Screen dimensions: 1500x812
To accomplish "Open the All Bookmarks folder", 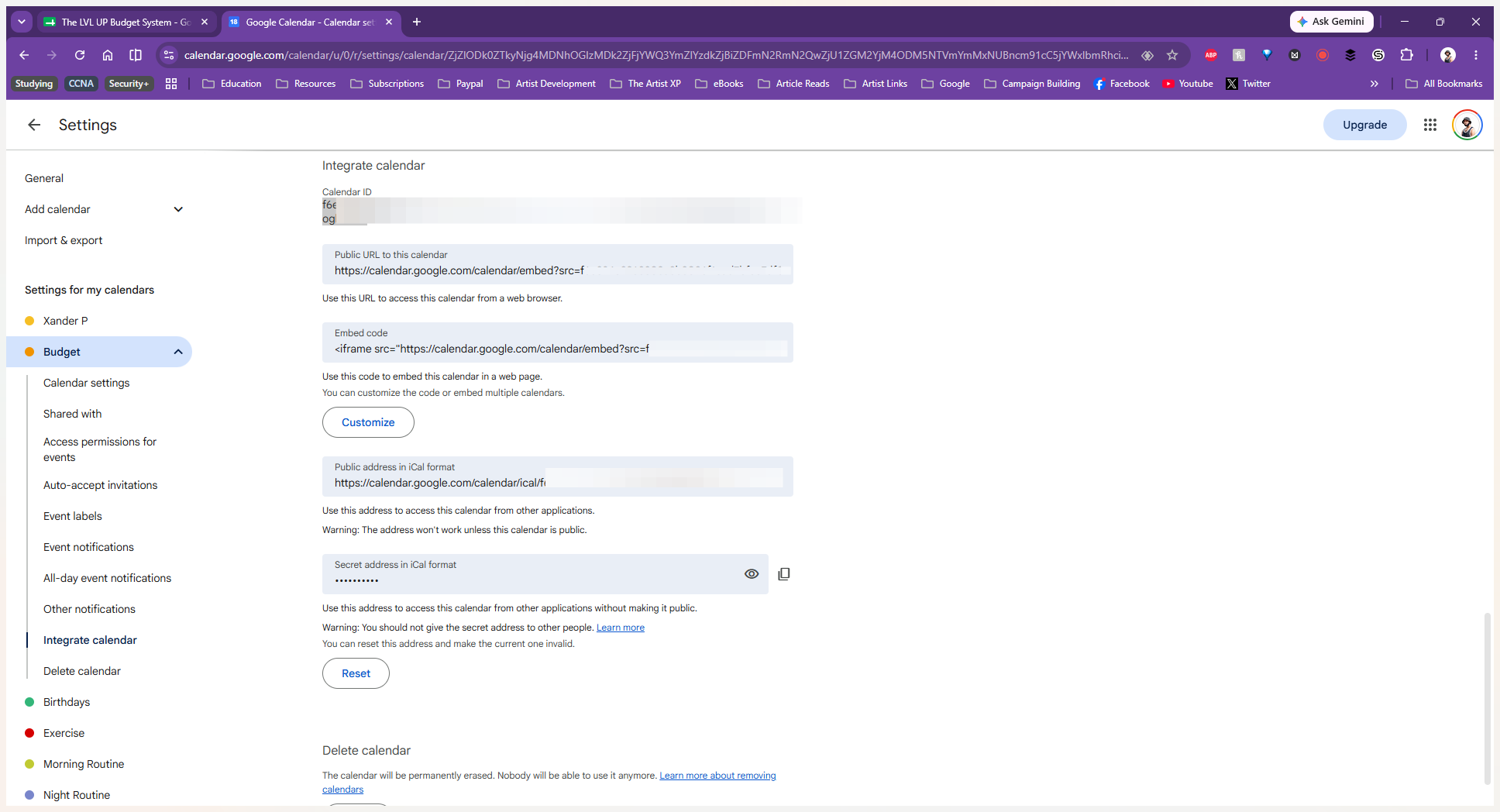I will pos(1443,84).
